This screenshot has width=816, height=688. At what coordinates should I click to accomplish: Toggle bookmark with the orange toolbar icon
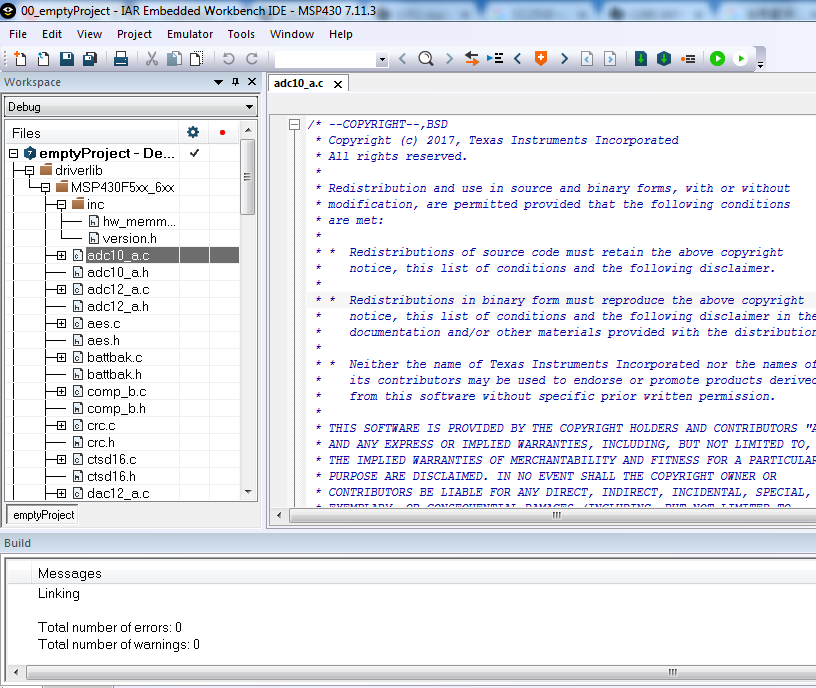pos(541,59)
